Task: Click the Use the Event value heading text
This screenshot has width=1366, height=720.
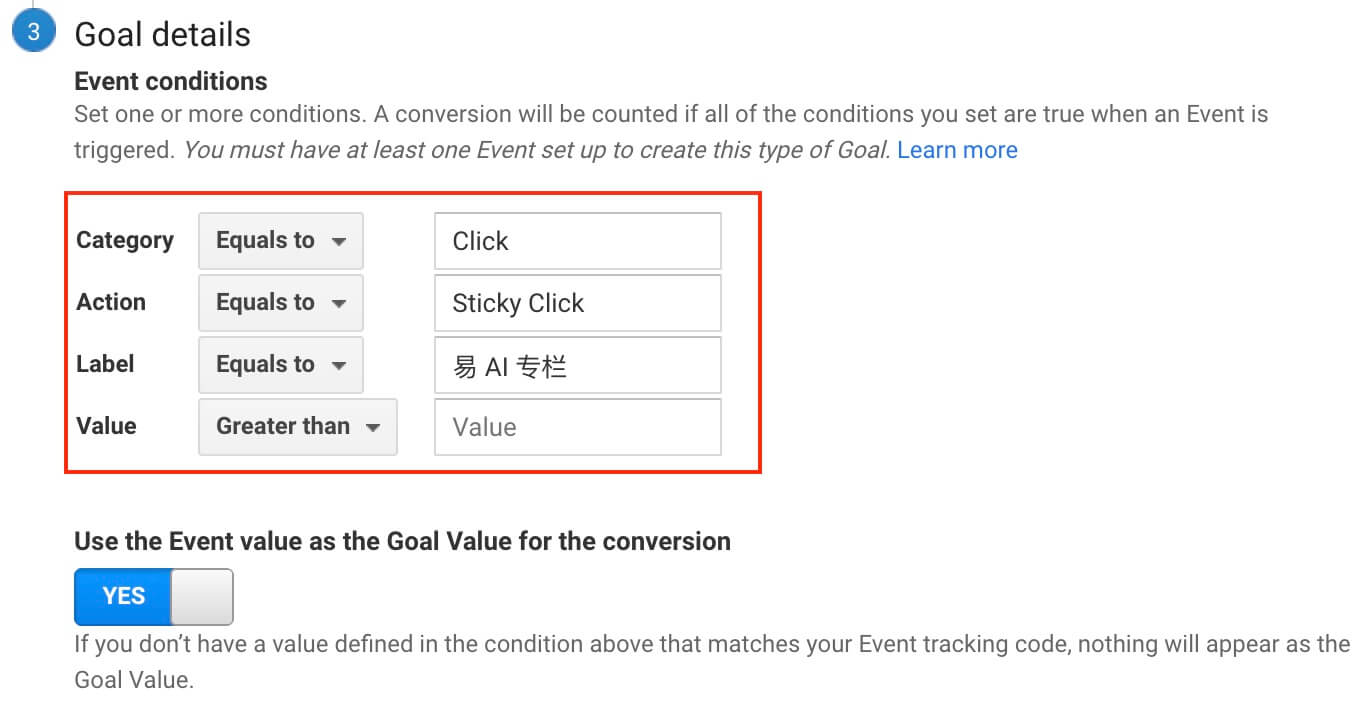Action: (403, 541)
